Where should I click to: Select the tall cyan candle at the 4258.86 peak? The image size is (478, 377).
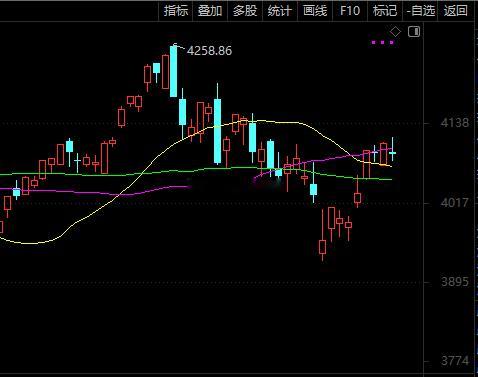[173, 71]
